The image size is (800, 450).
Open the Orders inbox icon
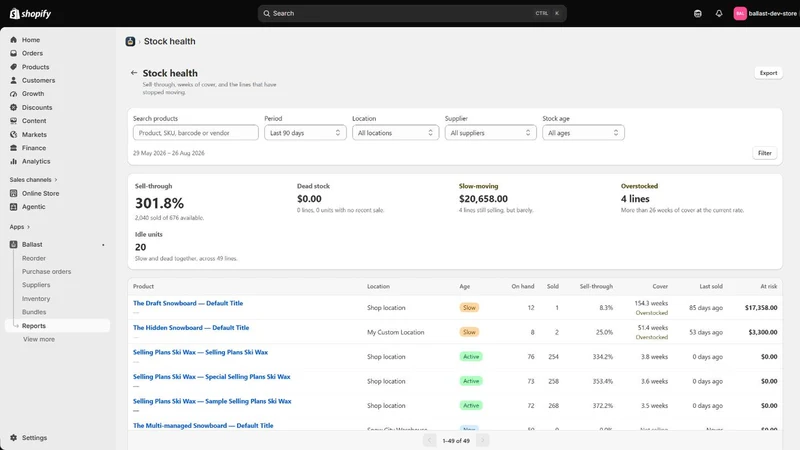[13, 53]
